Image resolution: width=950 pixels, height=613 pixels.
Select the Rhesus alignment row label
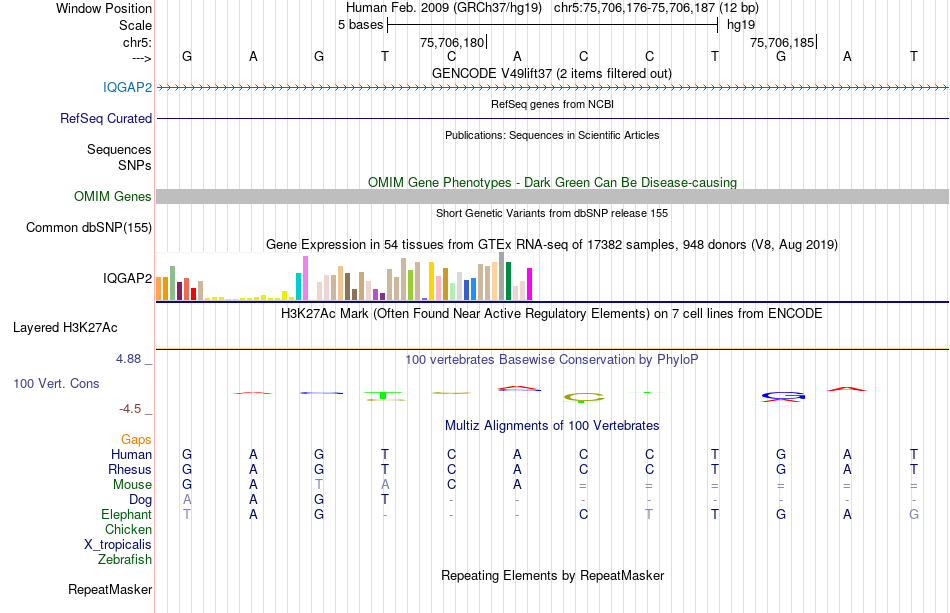pyautogui.click(x=130, y=469)
